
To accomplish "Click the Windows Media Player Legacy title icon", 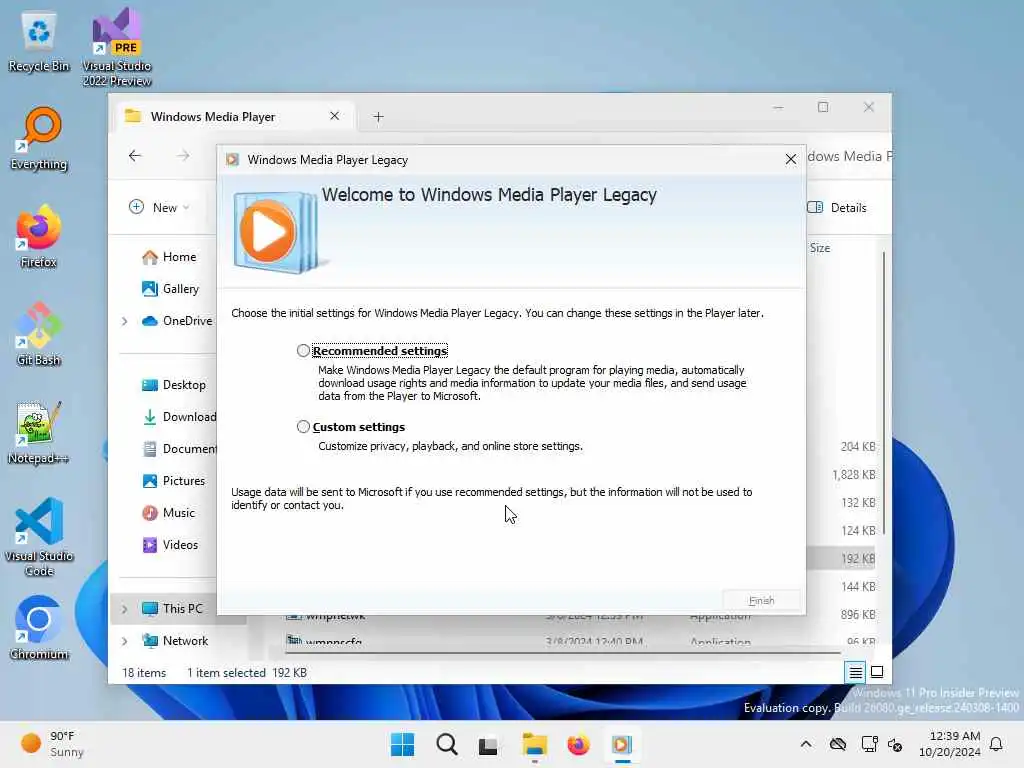I will (232, 160).
